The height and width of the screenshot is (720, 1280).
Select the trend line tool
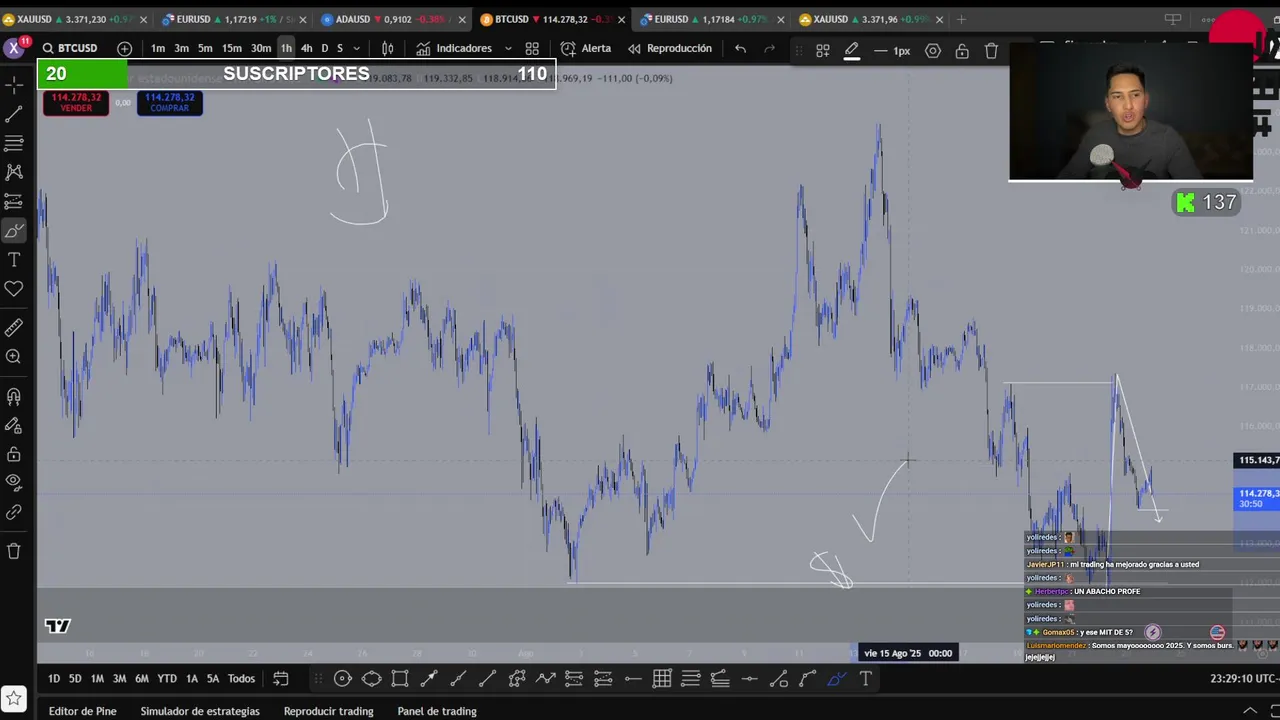(x=14, y=114)
